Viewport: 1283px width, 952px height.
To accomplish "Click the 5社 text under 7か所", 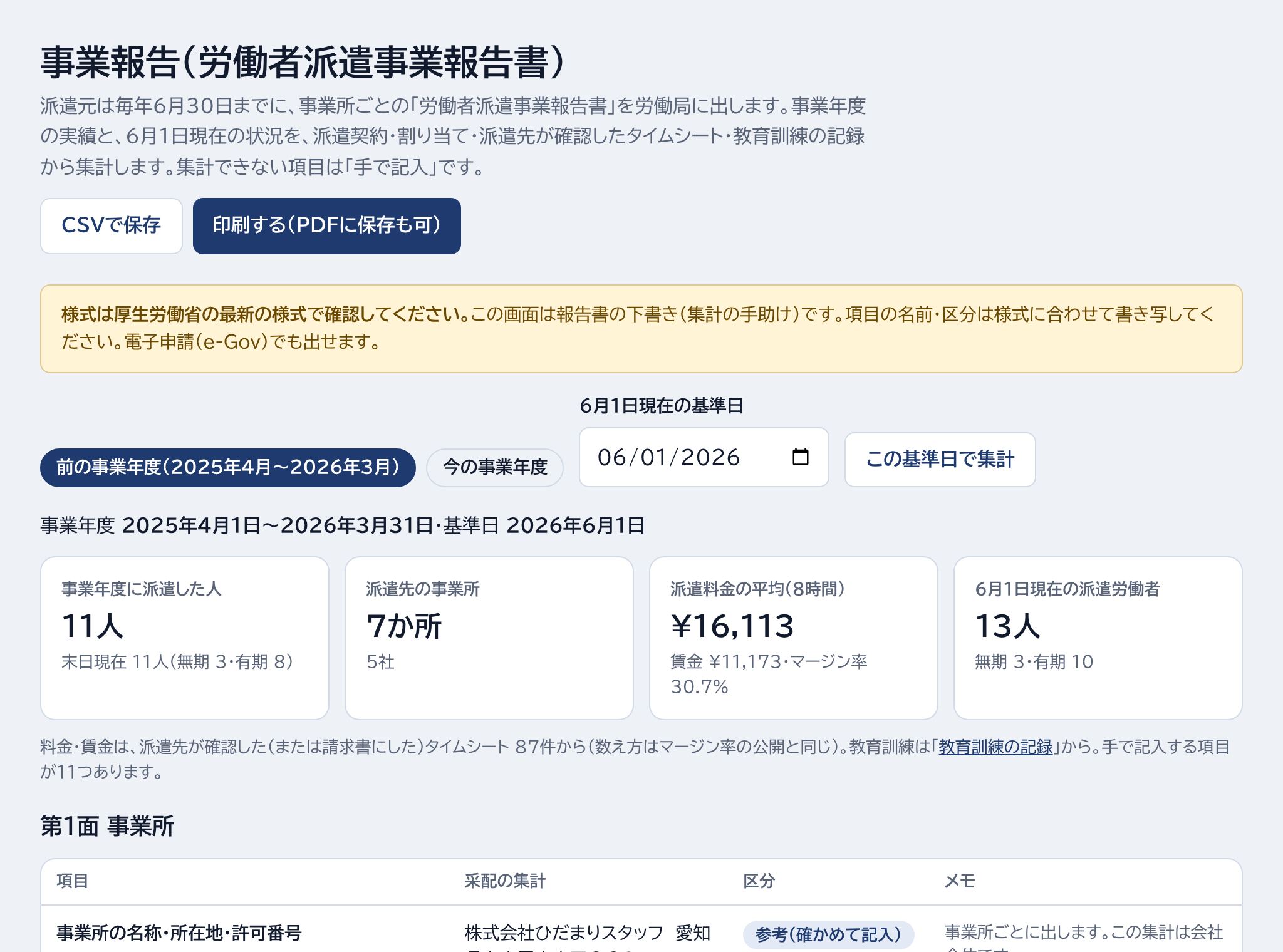I will pos(380,662).
